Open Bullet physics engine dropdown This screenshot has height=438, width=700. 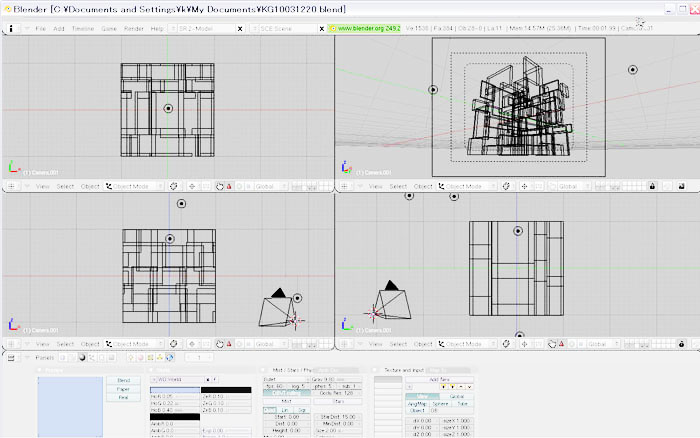[x=286, y=379]
